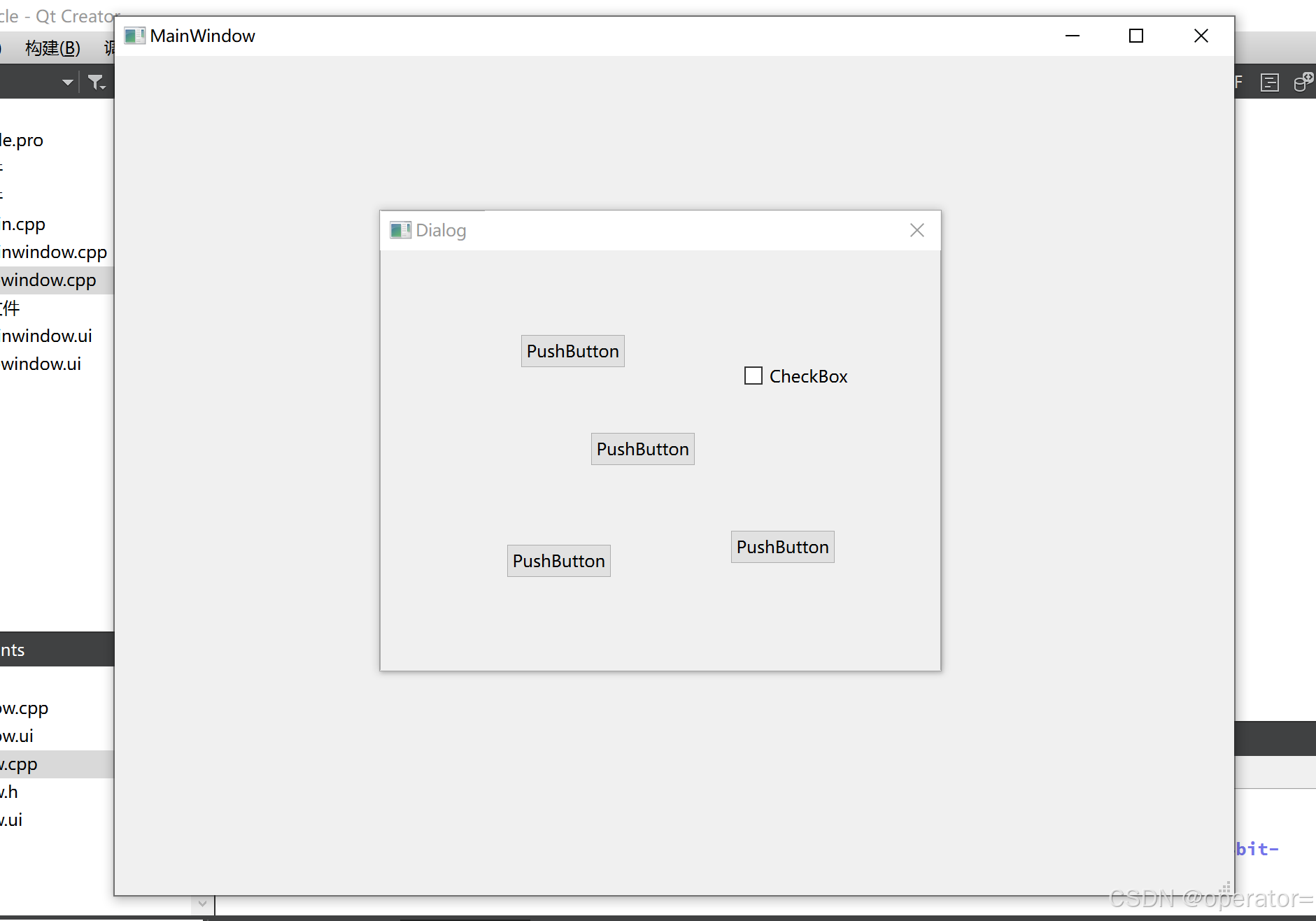Open the 构建(B) menu in Qt Creator
Viewport: 1316px width, 921px height.
point(52,48)
